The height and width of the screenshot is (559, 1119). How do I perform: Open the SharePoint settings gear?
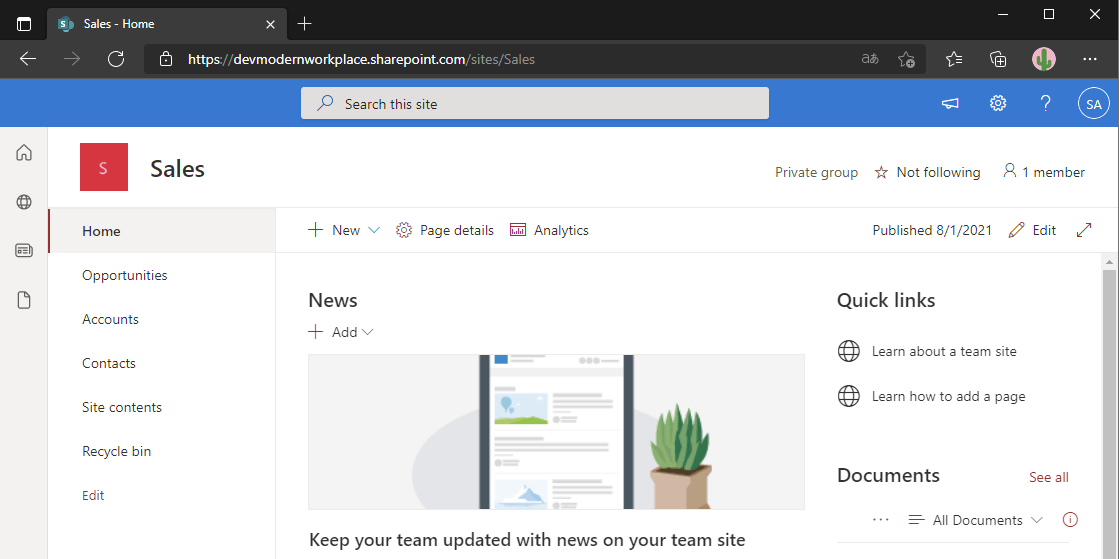pyautogui.click(x=997, y=103)
